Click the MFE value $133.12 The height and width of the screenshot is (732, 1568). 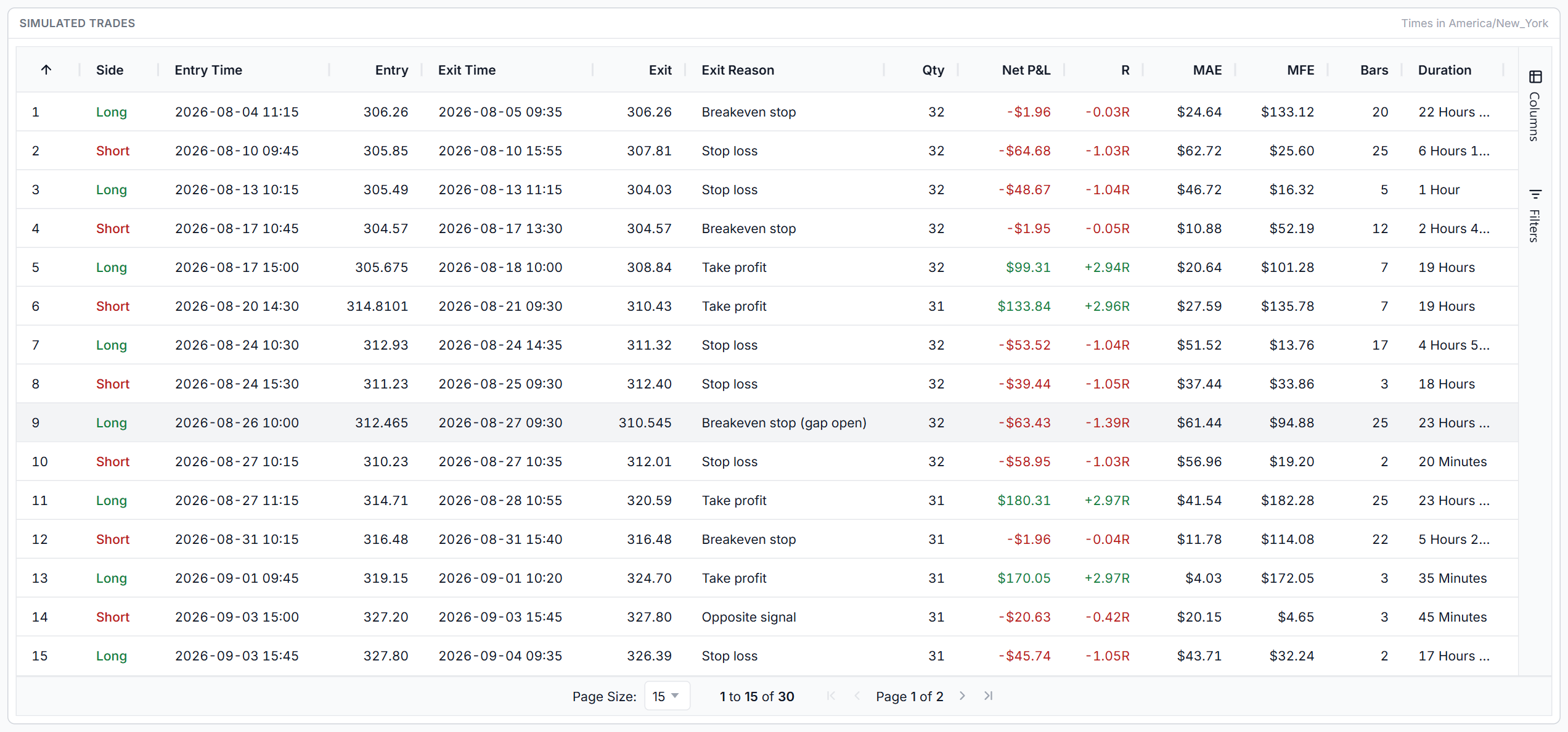pyautogui.click(x=1287, y=112)
